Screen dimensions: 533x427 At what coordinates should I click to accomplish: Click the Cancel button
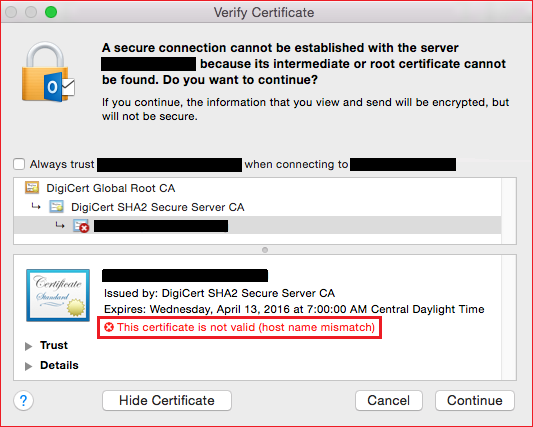coord(389,400)
